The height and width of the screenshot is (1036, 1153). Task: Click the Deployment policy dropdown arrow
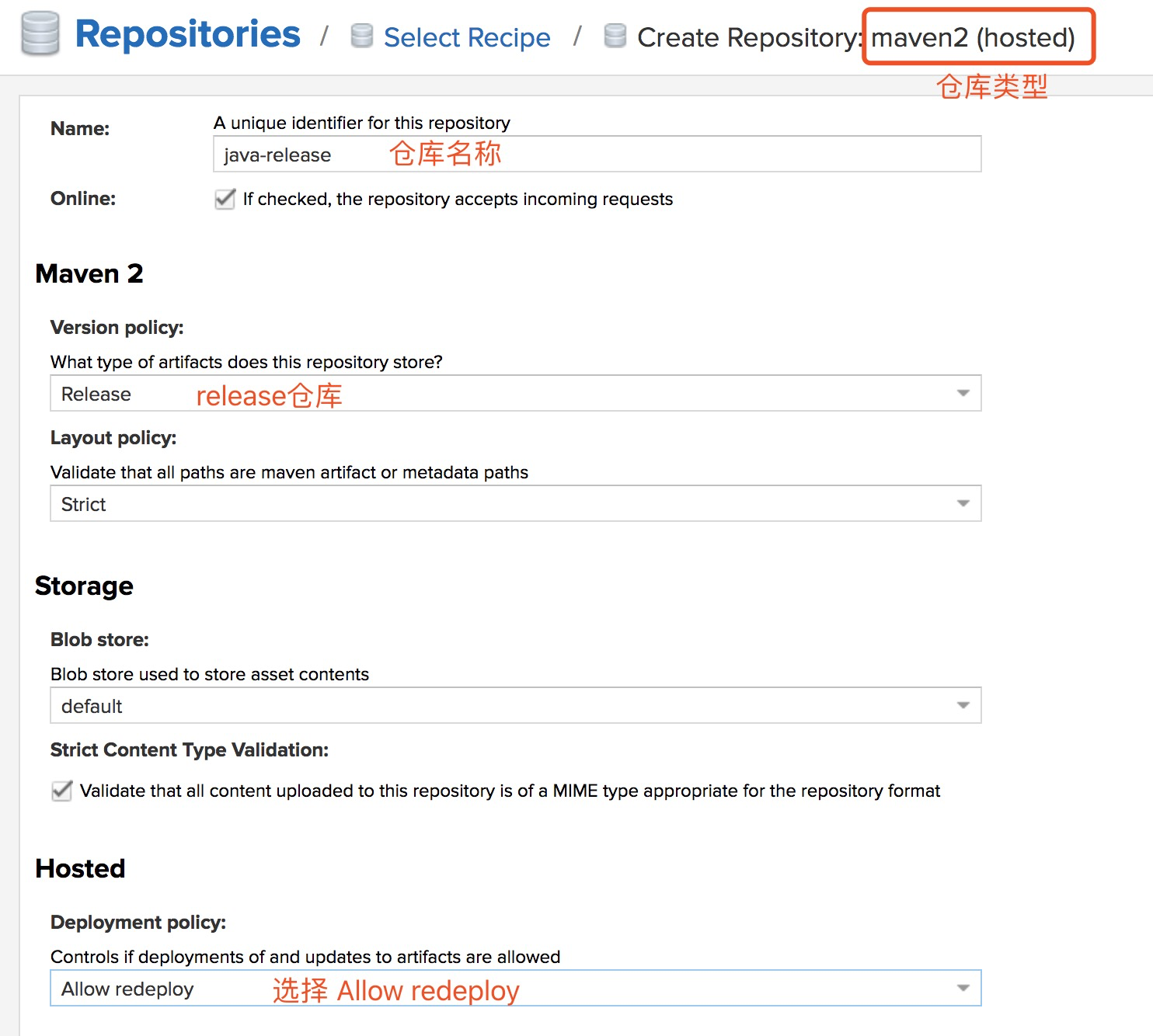[x=963, y=989]
